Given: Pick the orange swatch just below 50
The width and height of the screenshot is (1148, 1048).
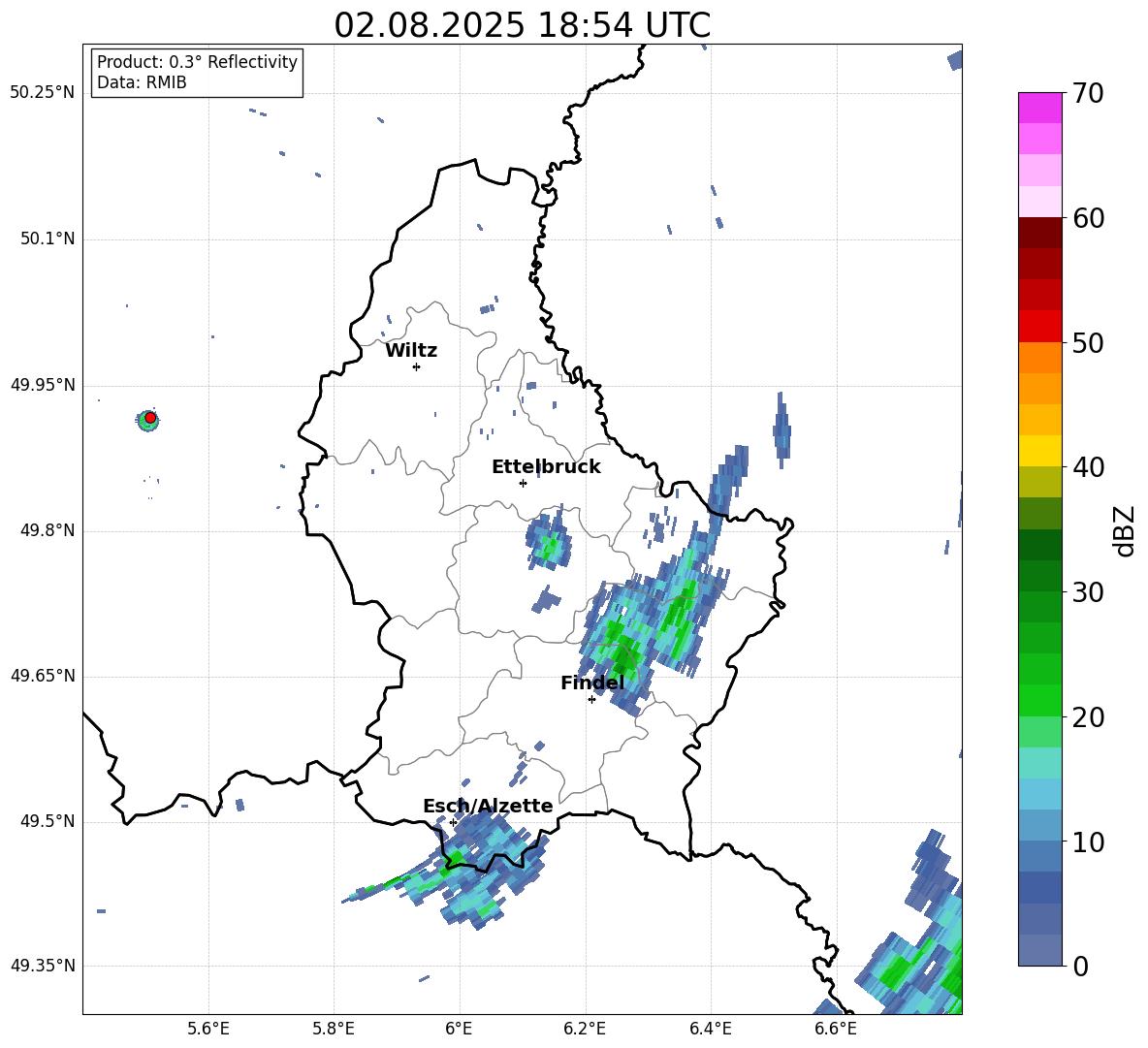Looking at the screenshot, I should pos(1039,358).
